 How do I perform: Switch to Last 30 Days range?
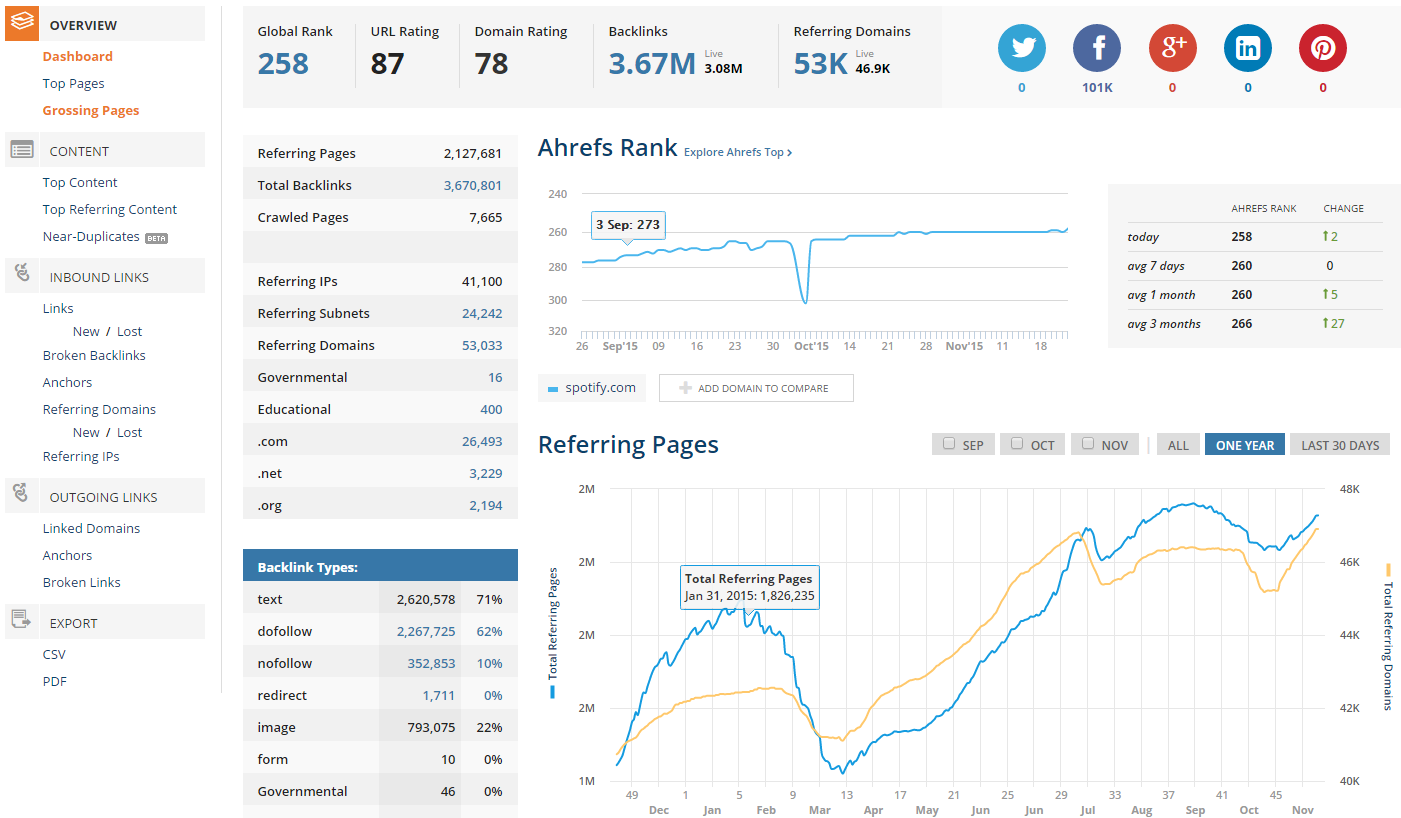(x=1340, y=445)
